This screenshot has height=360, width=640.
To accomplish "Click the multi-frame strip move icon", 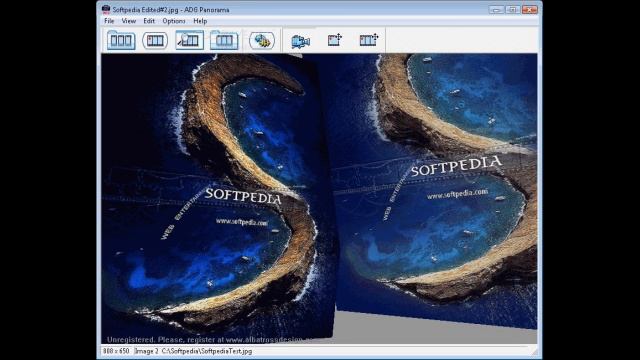I will (369, 40).
